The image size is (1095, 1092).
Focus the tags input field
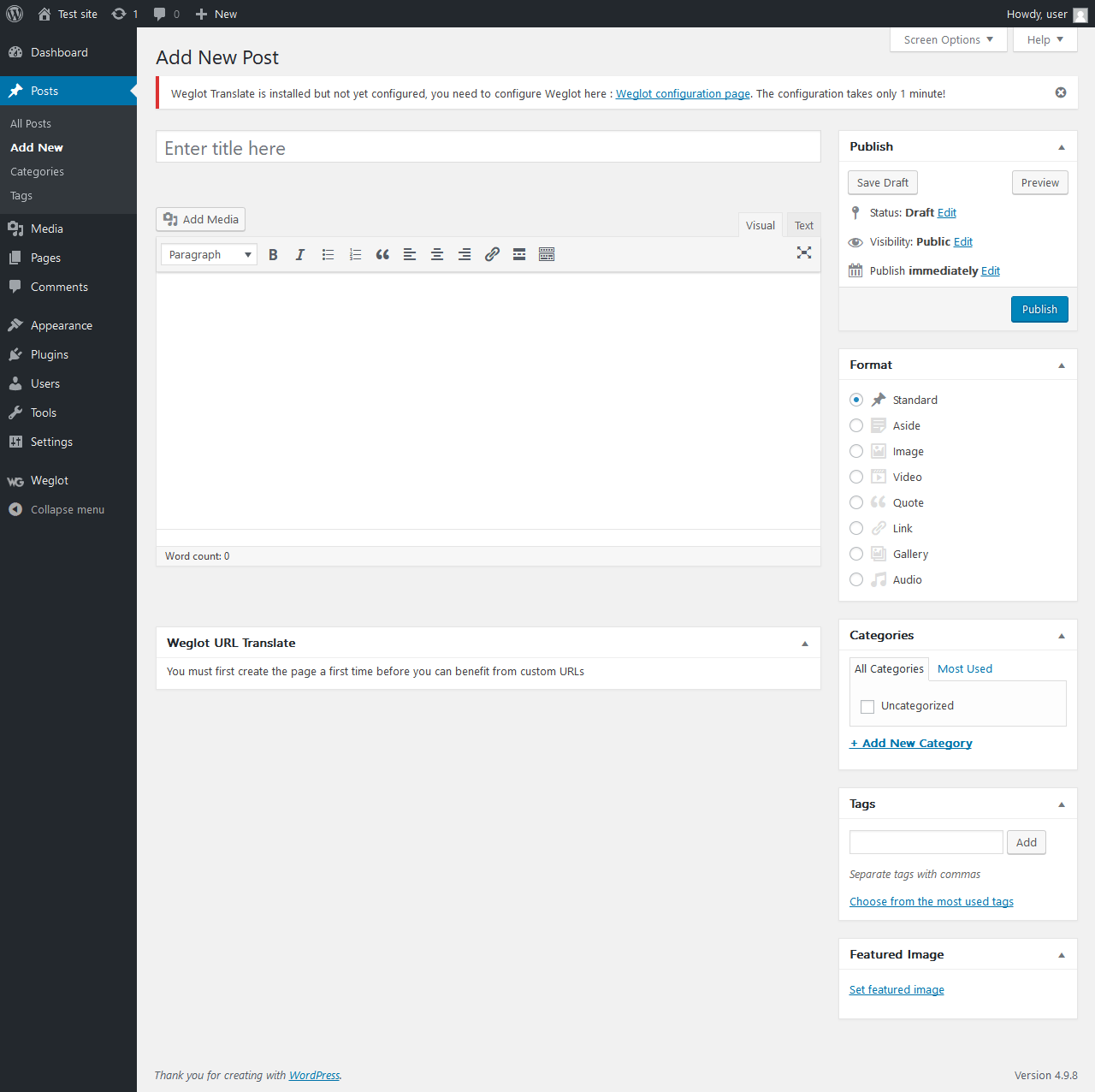[x=926, y=842]
